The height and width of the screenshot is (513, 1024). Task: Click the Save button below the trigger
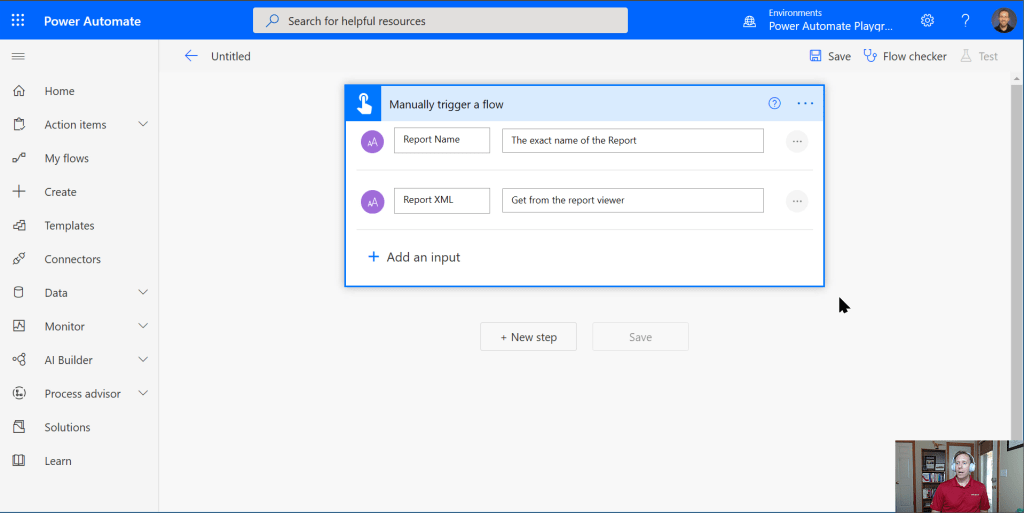coord(640,337)
